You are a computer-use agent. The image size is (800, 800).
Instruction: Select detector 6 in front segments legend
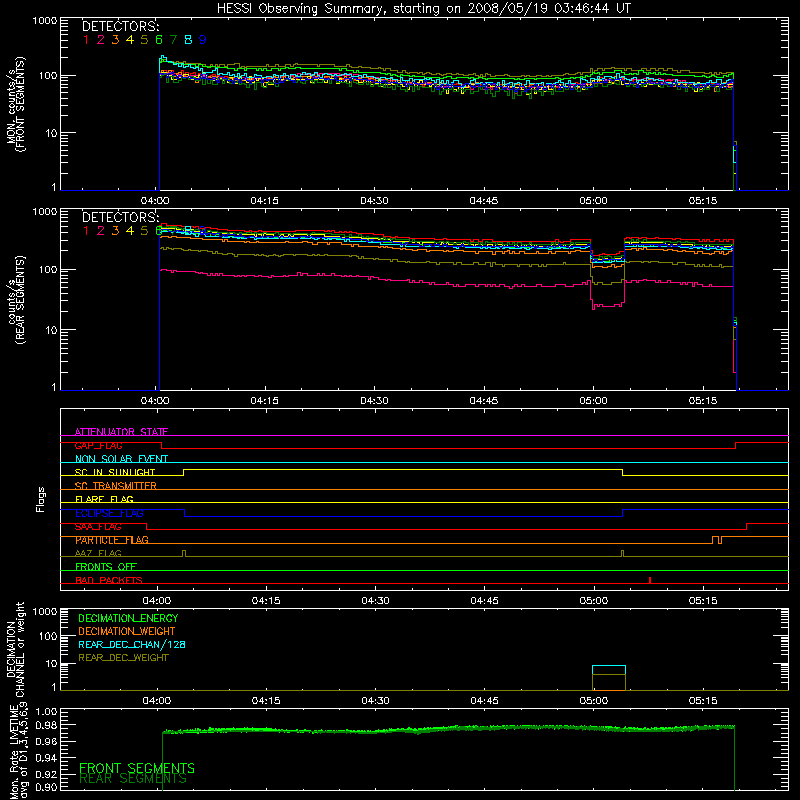coord(159,40)
